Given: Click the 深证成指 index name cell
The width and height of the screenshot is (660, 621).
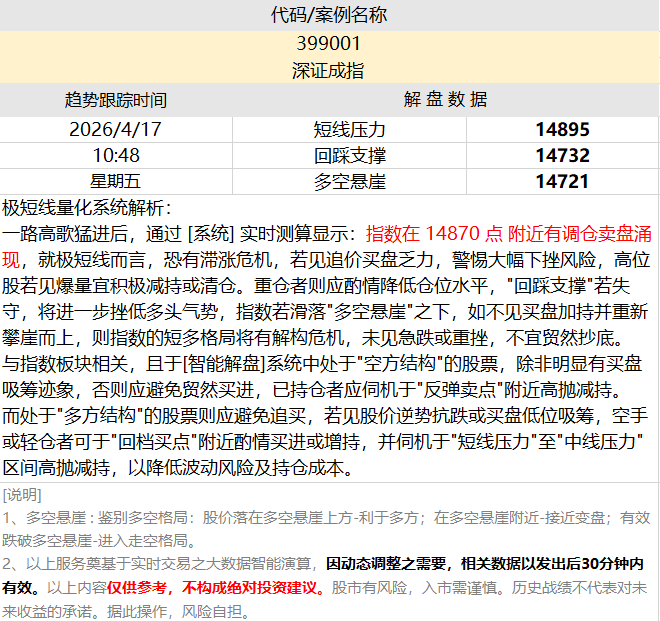Looking at the screenshot, I should coord(329,70).
